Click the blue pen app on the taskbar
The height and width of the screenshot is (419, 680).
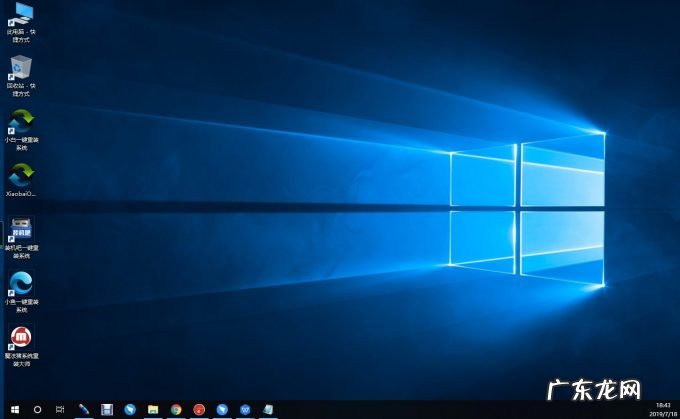tap(84, 409)
